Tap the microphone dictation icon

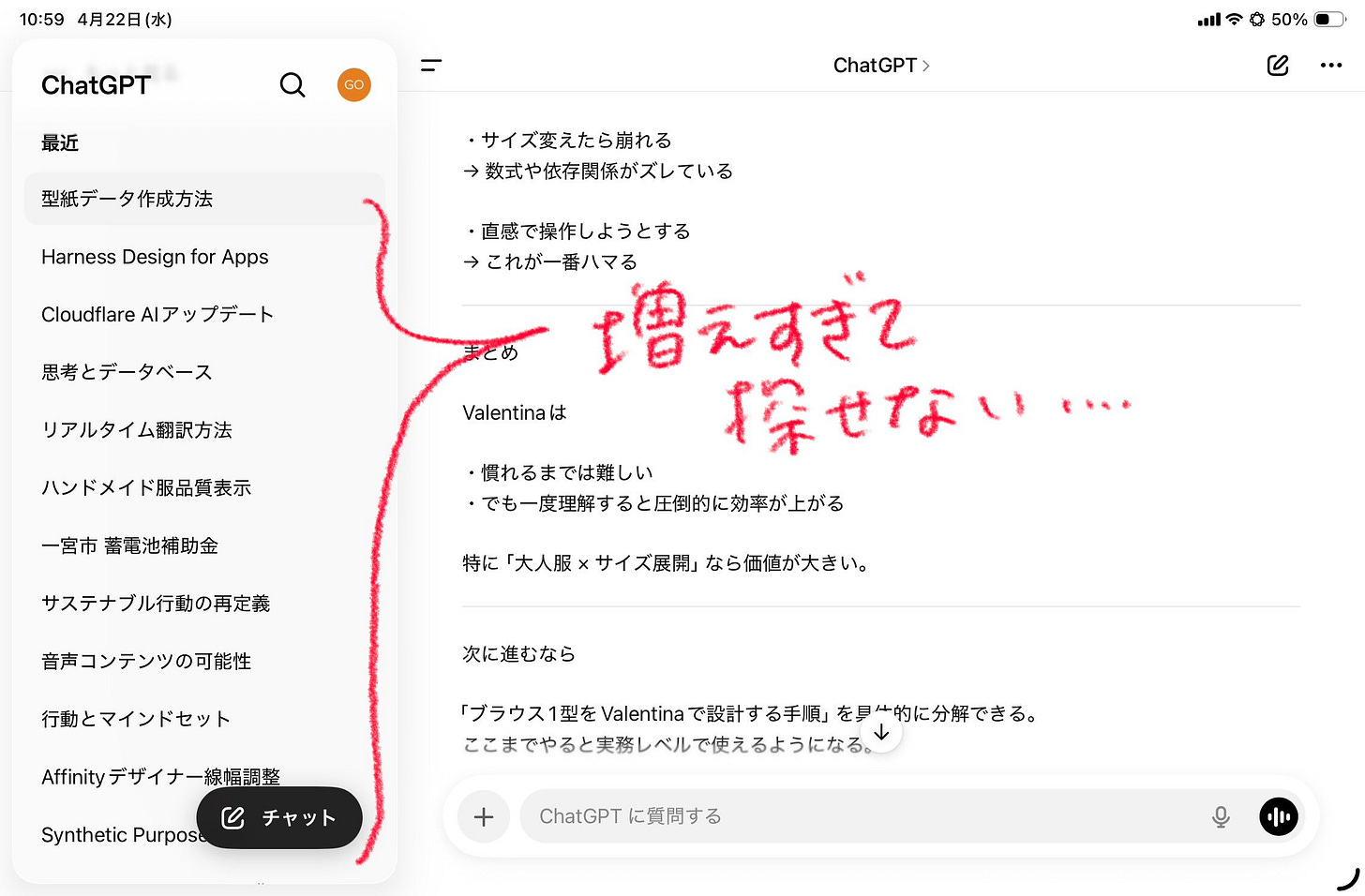(1221, 816)
